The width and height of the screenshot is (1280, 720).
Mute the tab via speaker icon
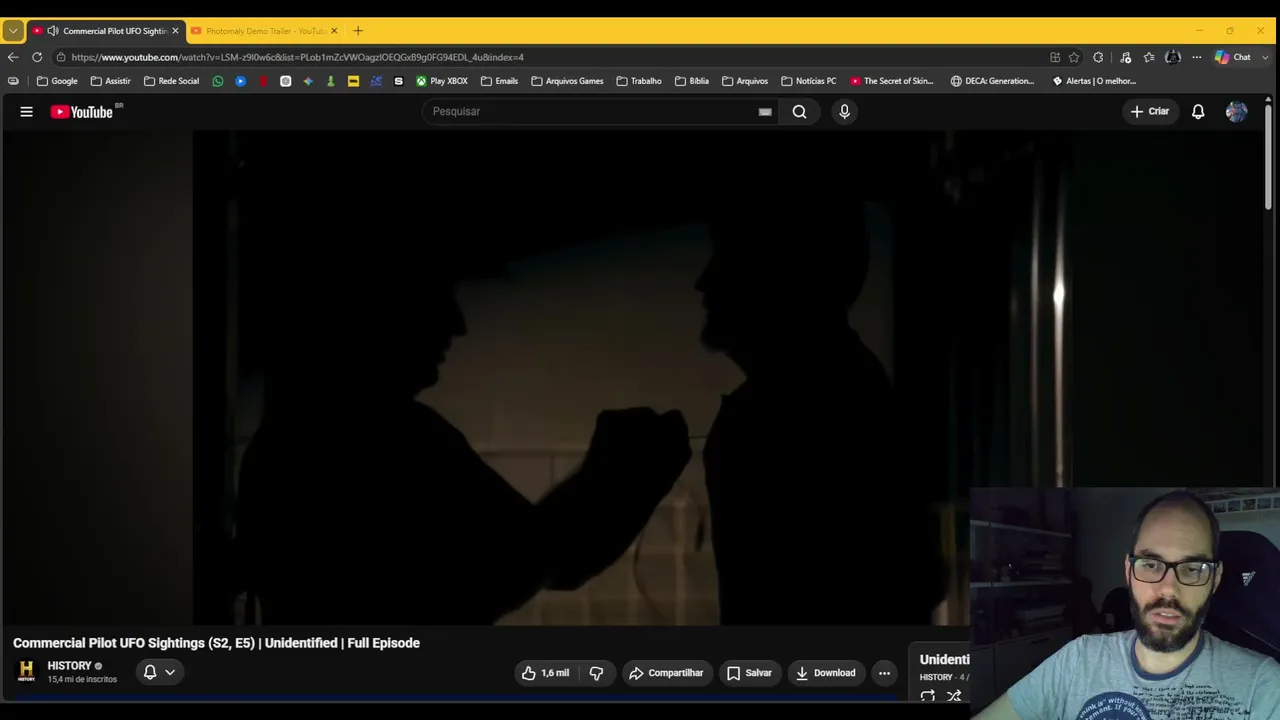pos(53,31)
